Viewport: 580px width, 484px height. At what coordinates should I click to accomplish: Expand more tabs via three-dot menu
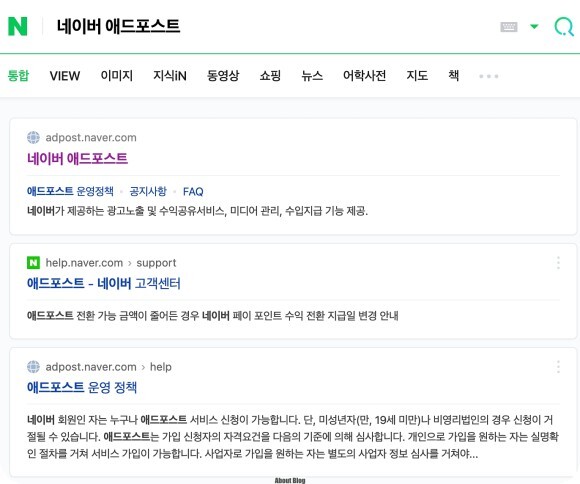[x=489, y=76]
